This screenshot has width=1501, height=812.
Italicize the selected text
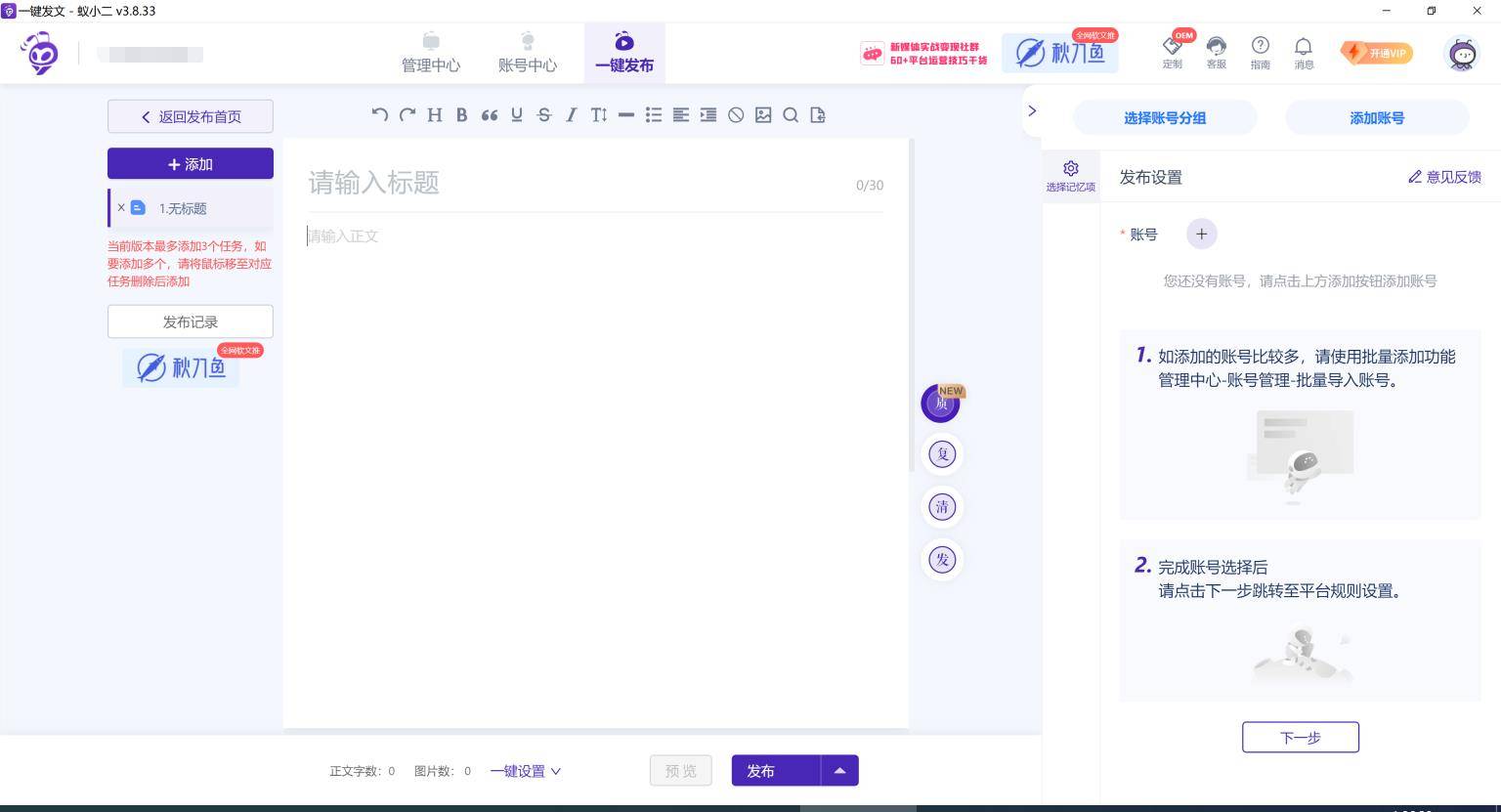pyautogui.click(x=572, y=115)
